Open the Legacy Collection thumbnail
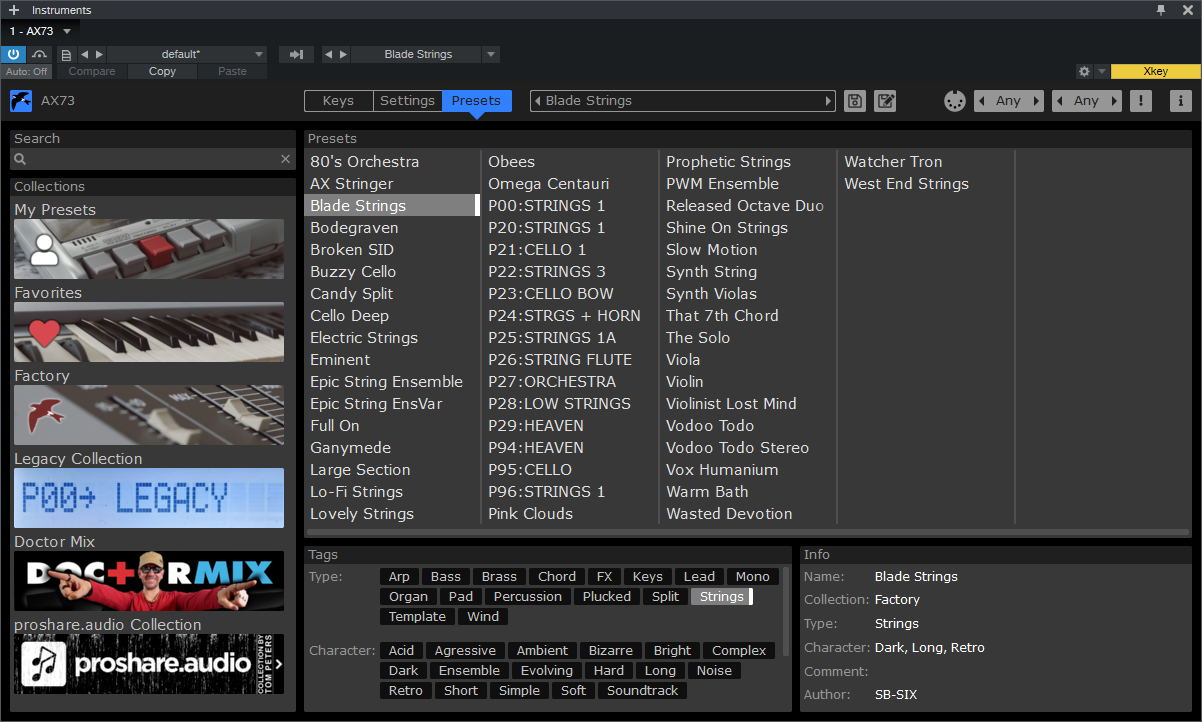This screenshot has width=1202, height=722. tap(149, 498)
